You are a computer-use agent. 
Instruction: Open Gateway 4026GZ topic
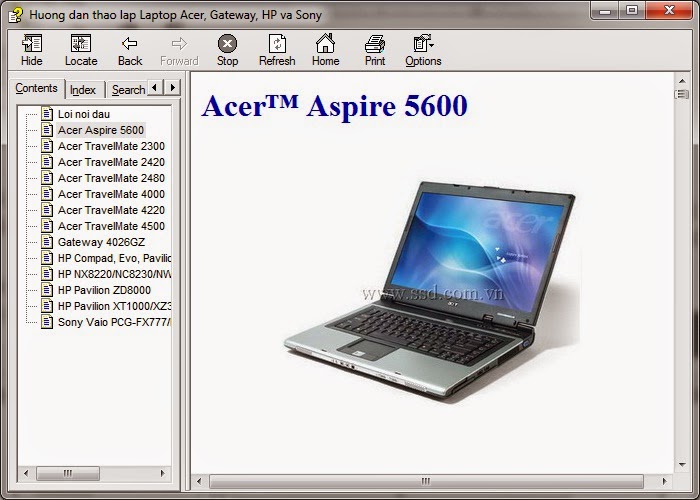pyautogui.click(x=101, y=242)
